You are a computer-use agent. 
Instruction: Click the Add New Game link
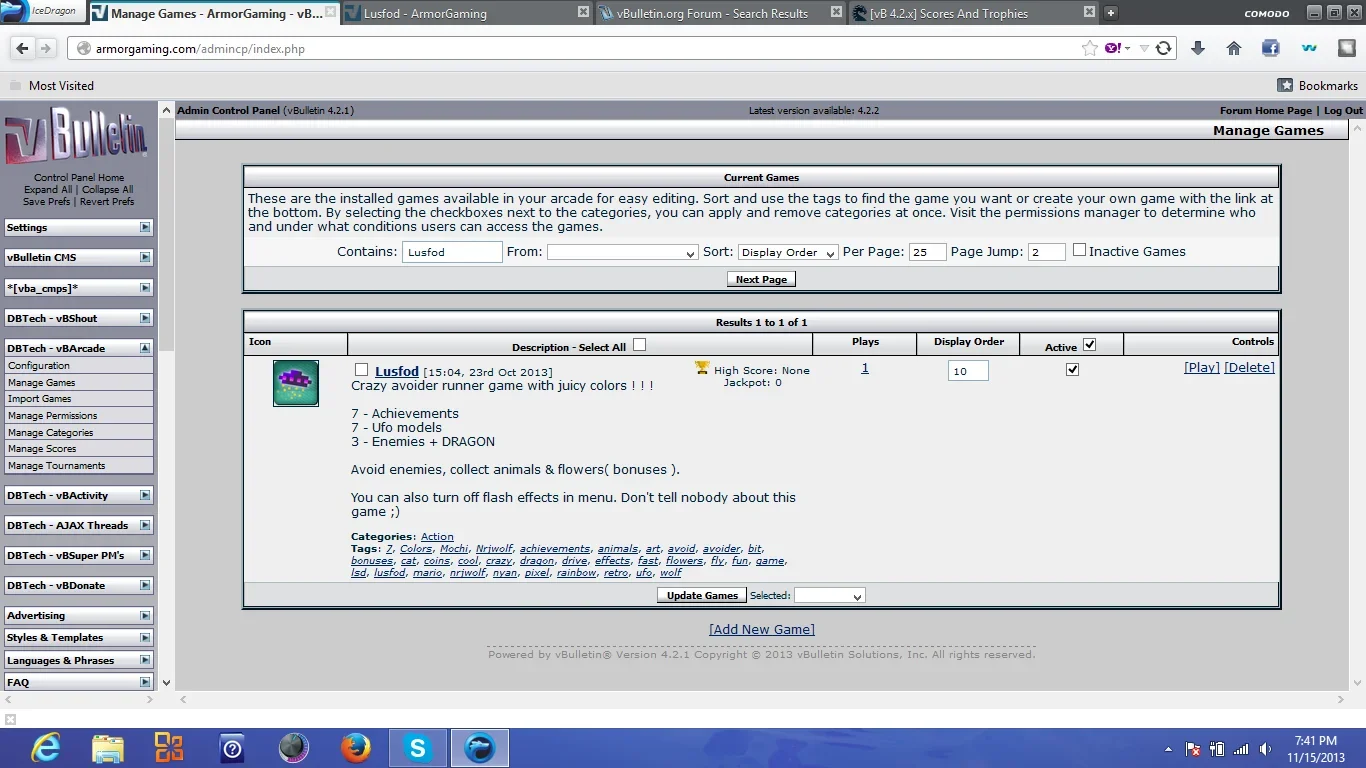pyautogui.click(x=762, y=629)
